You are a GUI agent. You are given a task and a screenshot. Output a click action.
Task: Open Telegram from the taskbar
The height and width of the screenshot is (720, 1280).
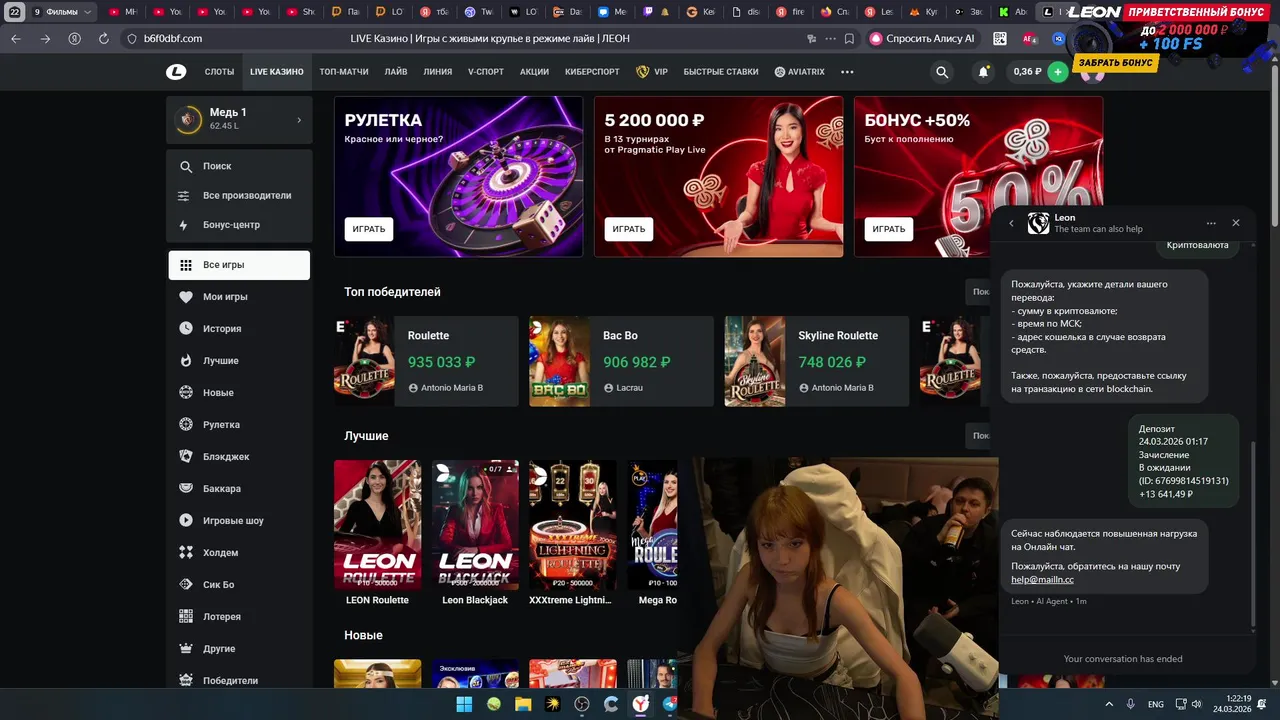(669, 704)
